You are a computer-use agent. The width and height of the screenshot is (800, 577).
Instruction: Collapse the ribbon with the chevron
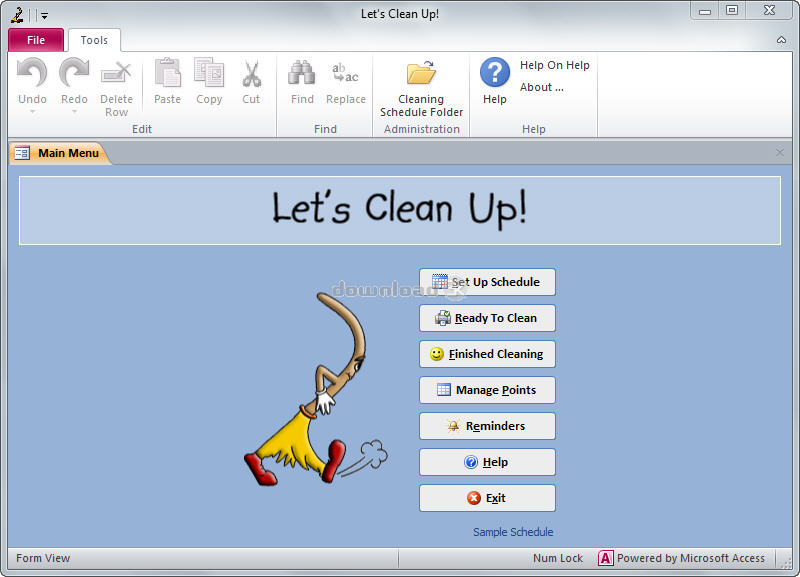781,40
